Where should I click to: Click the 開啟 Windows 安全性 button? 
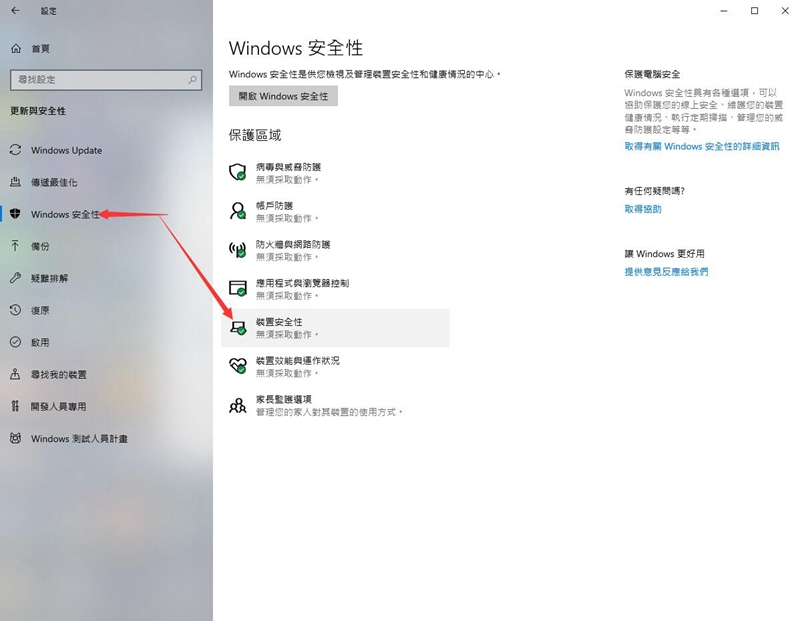point(283,96)
